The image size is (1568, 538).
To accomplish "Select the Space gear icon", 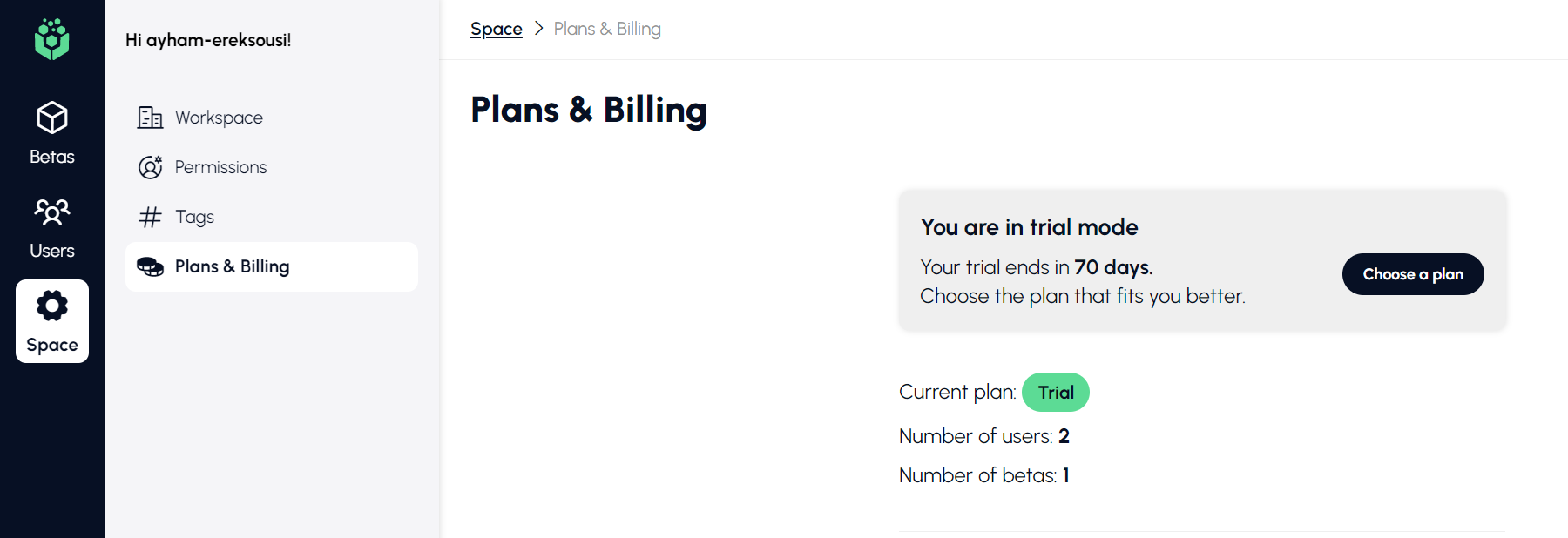I will (x=52, y=306).
